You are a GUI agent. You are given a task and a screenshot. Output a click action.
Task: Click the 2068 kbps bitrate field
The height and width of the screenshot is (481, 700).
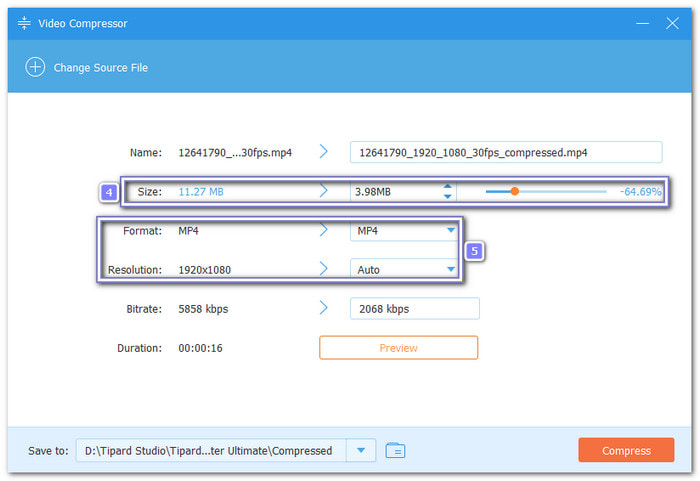(414, 309)
